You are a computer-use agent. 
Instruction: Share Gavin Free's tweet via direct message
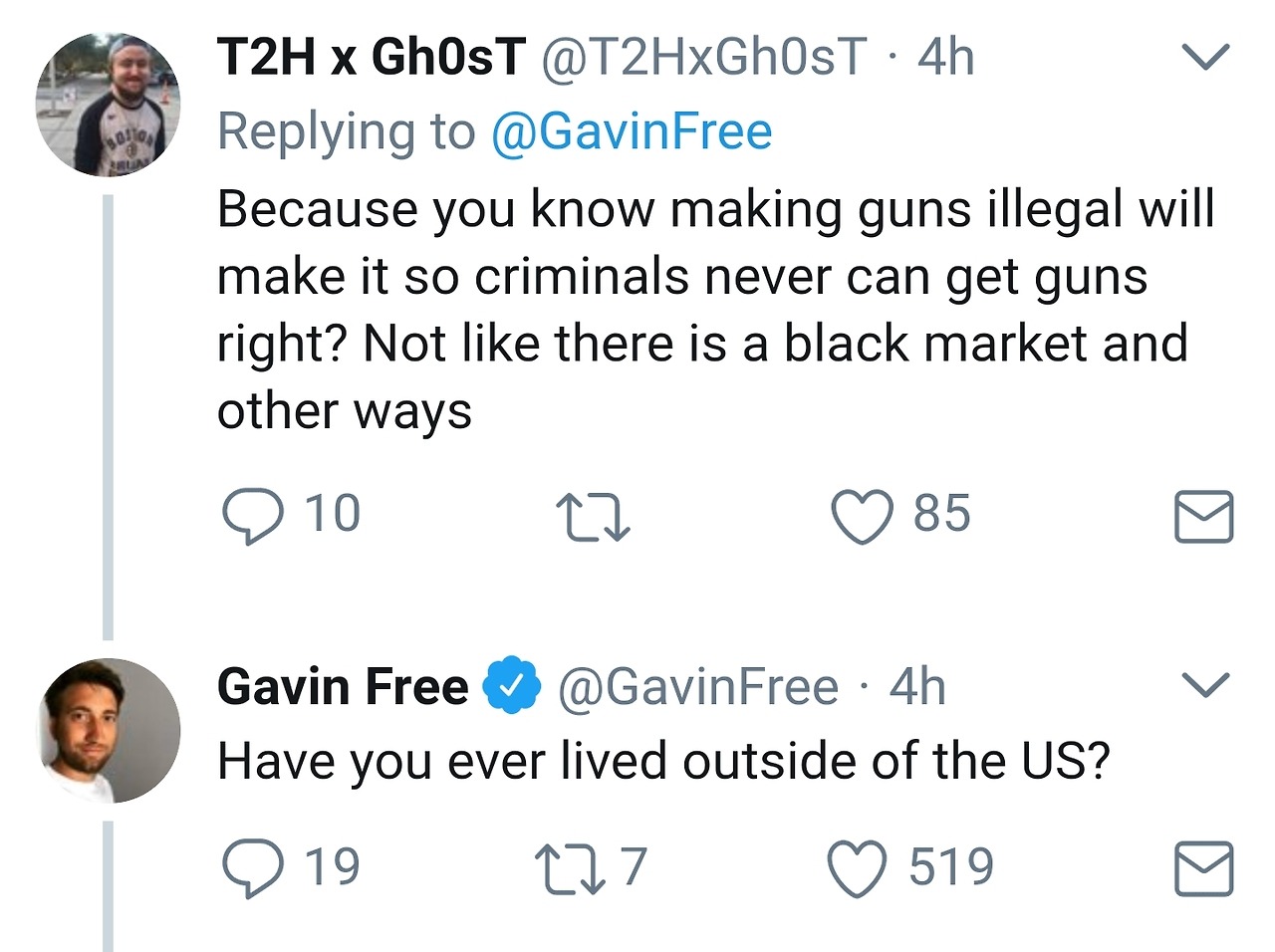click(1203, 868)
